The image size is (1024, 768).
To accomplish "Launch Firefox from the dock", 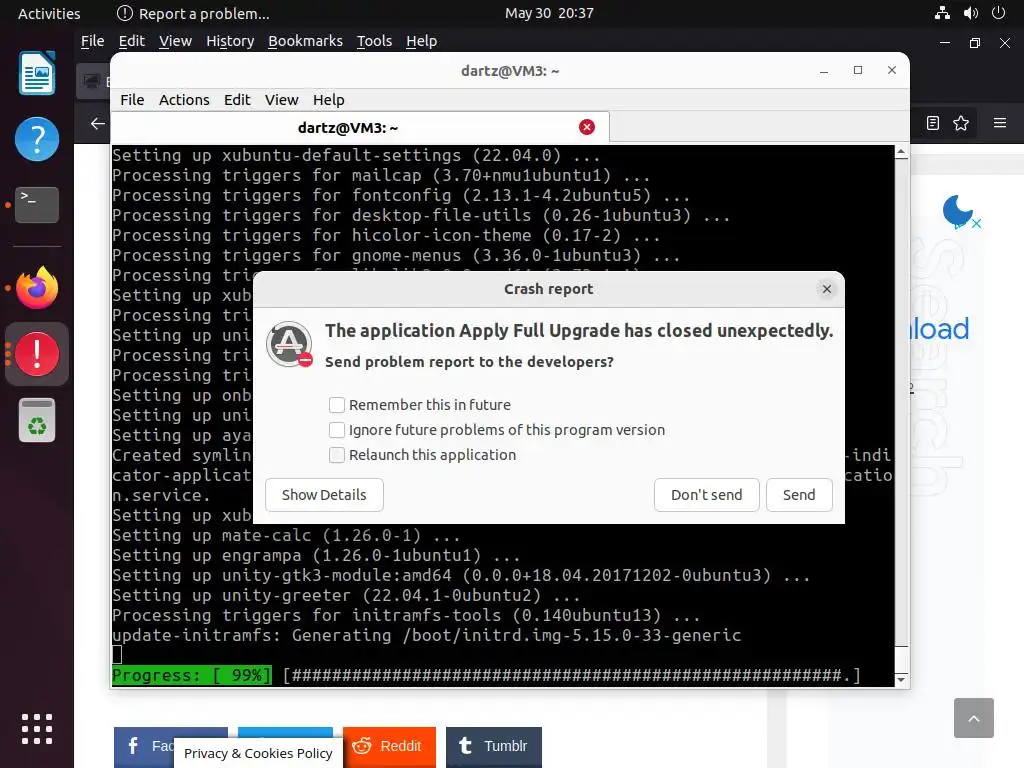I will point(37,287).
